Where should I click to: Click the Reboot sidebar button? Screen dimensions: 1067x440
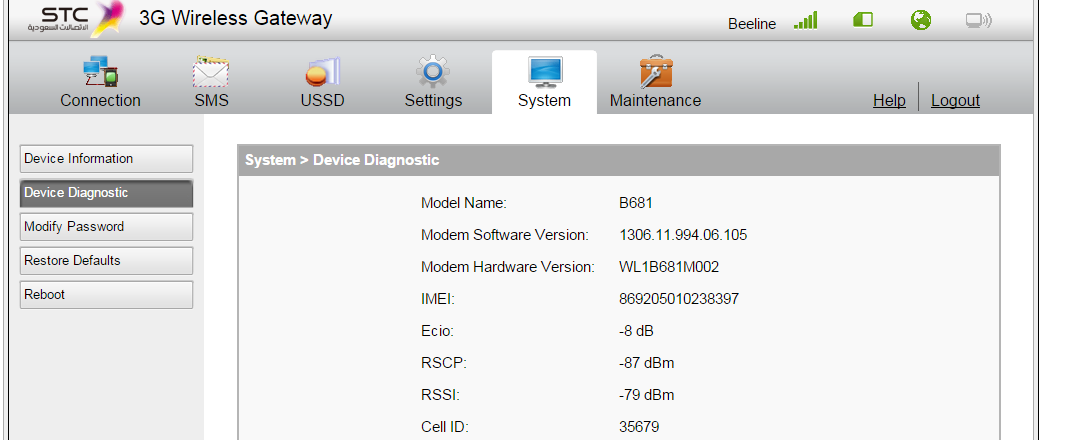106,295
